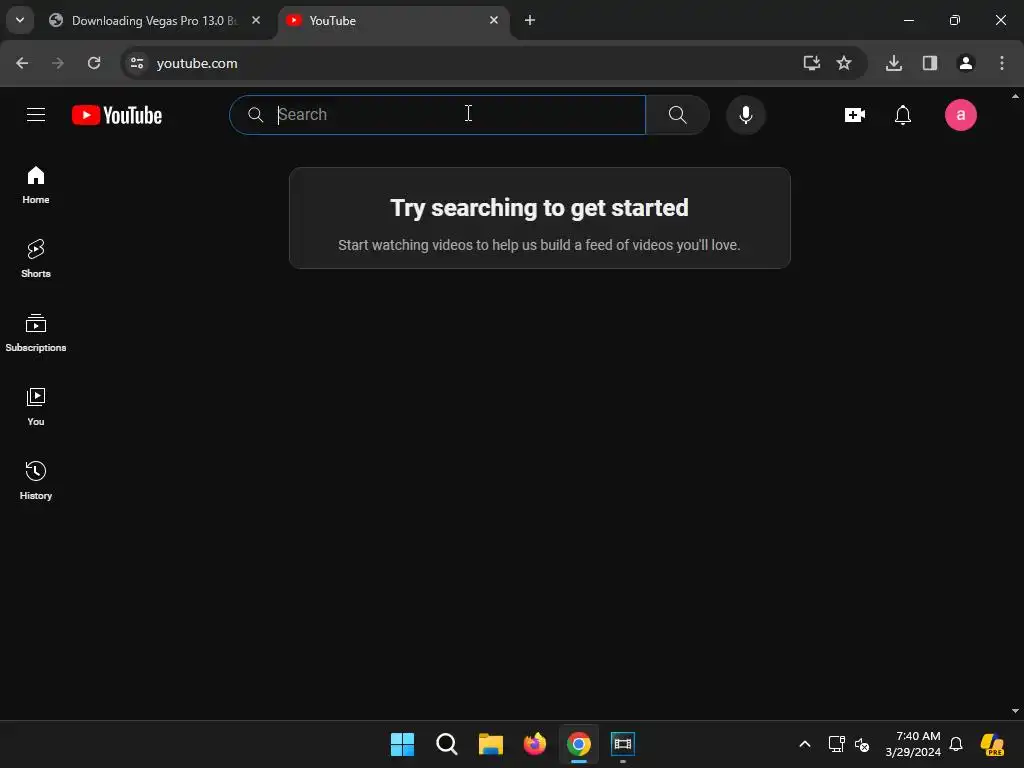Launch Firefox from taskbar
1024x768 pixels.
[x=535, y=744]
